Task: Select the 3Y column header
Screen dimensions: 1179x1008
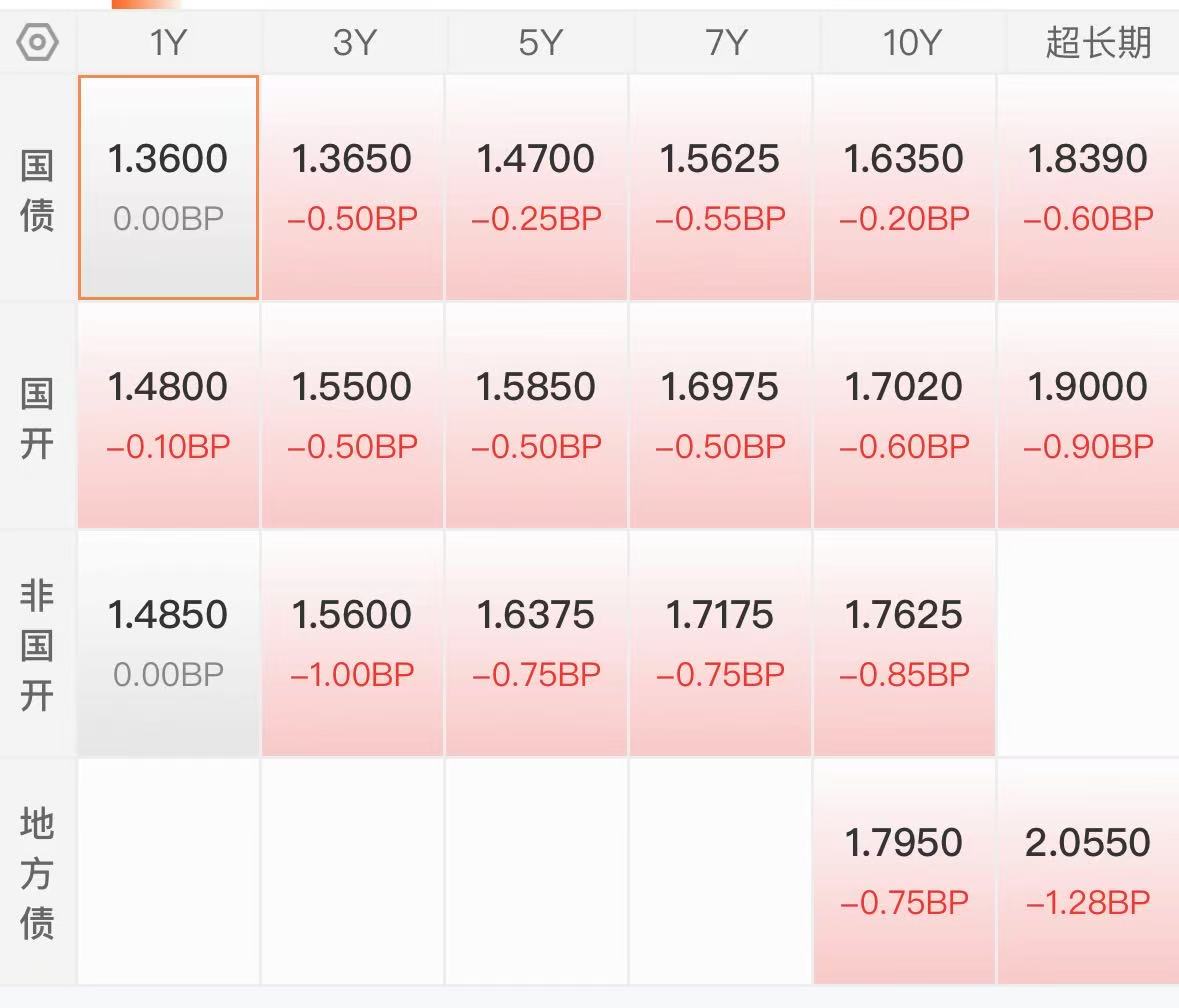Action: click(353, 42)
